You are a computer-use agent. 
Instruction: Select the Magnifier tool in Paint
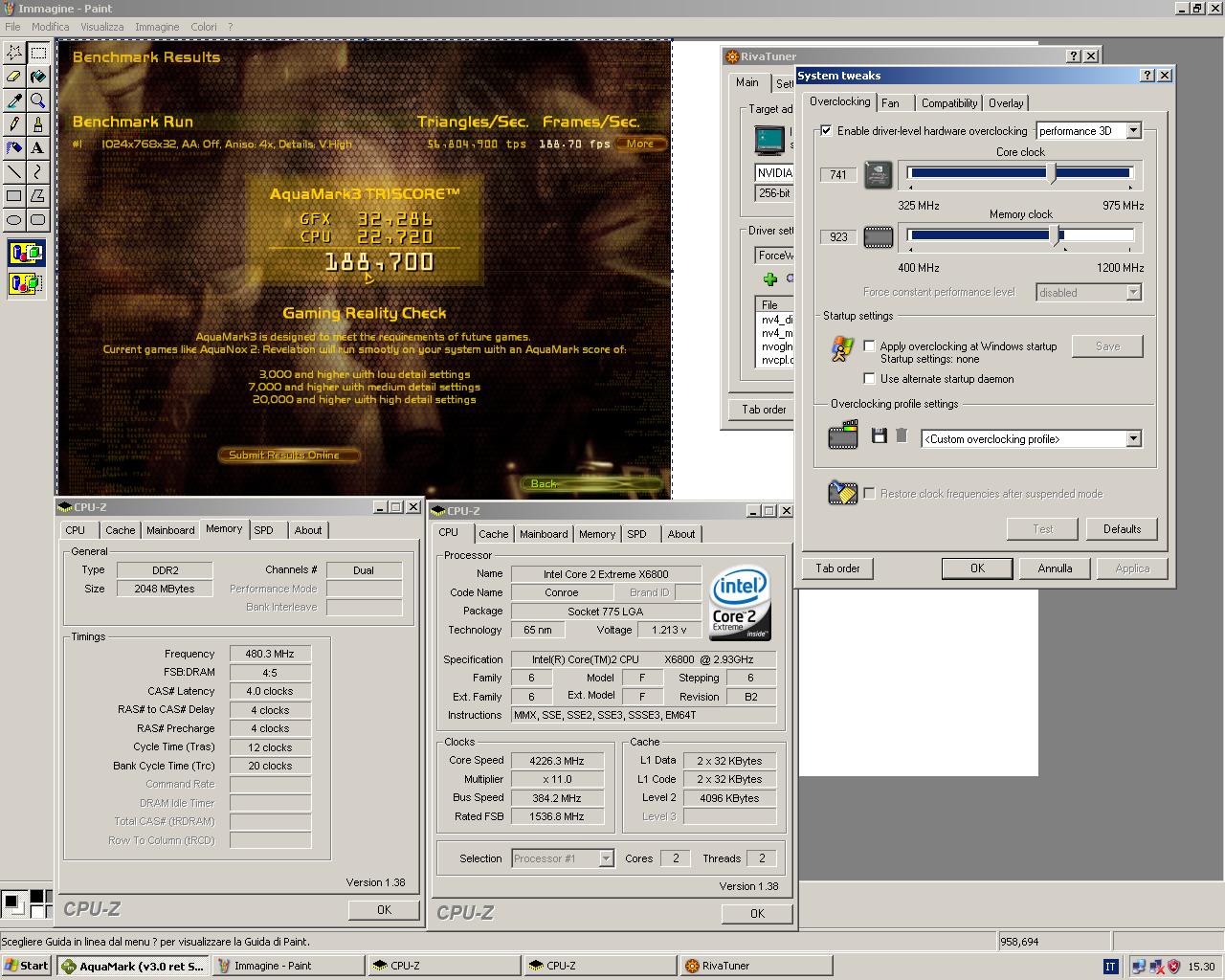[x=38, y=100]
